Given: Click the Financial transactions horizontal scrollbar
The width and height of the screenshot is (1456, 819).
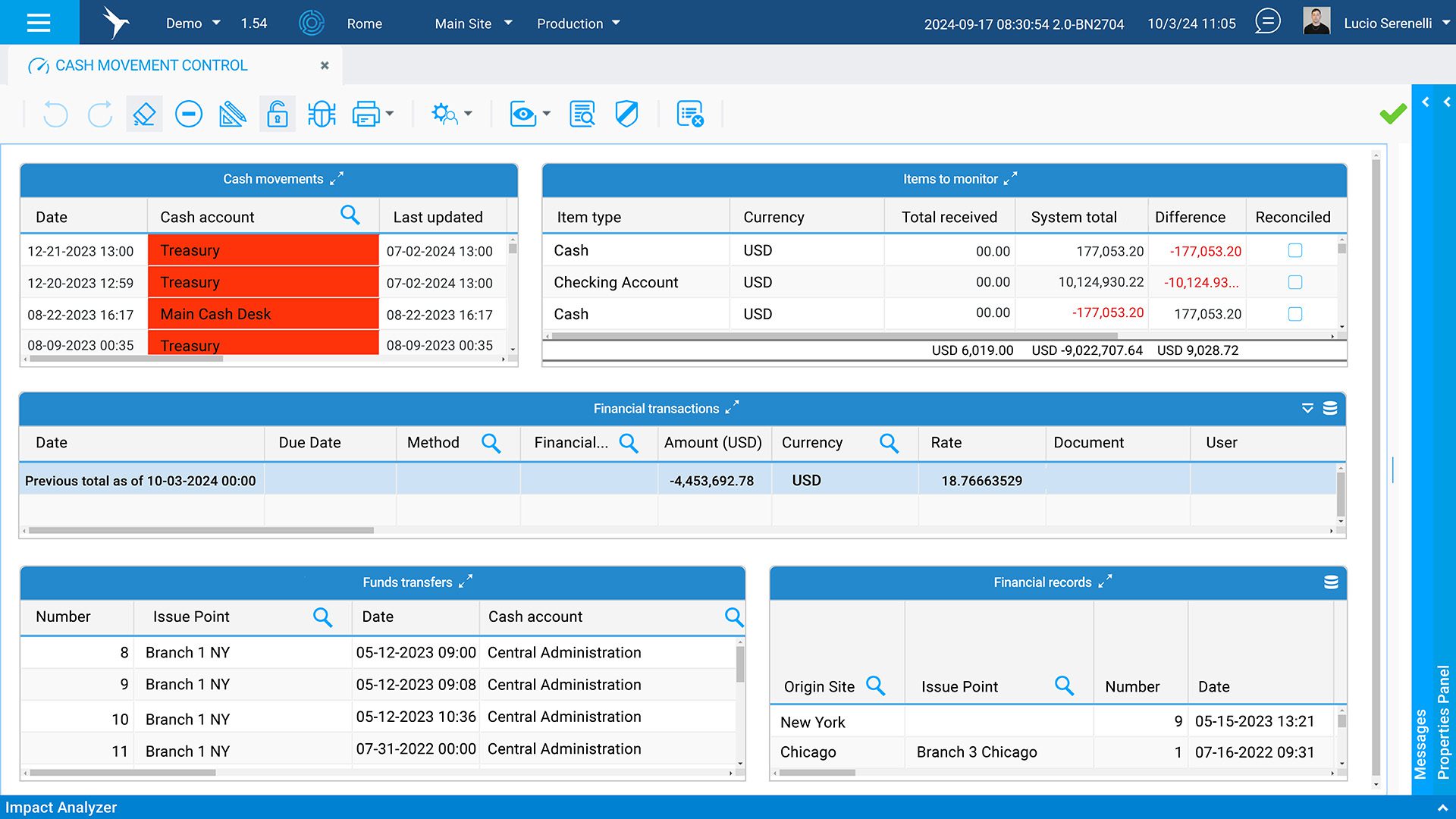Looking at the screenshot, I should tap(201, 531).
